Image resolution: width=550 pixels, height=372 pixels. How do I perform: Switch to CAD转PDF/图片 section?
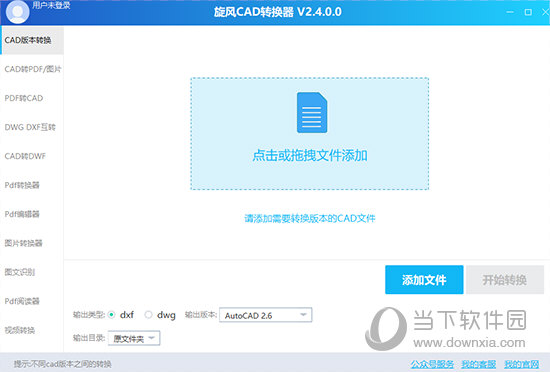coord(32,69)
